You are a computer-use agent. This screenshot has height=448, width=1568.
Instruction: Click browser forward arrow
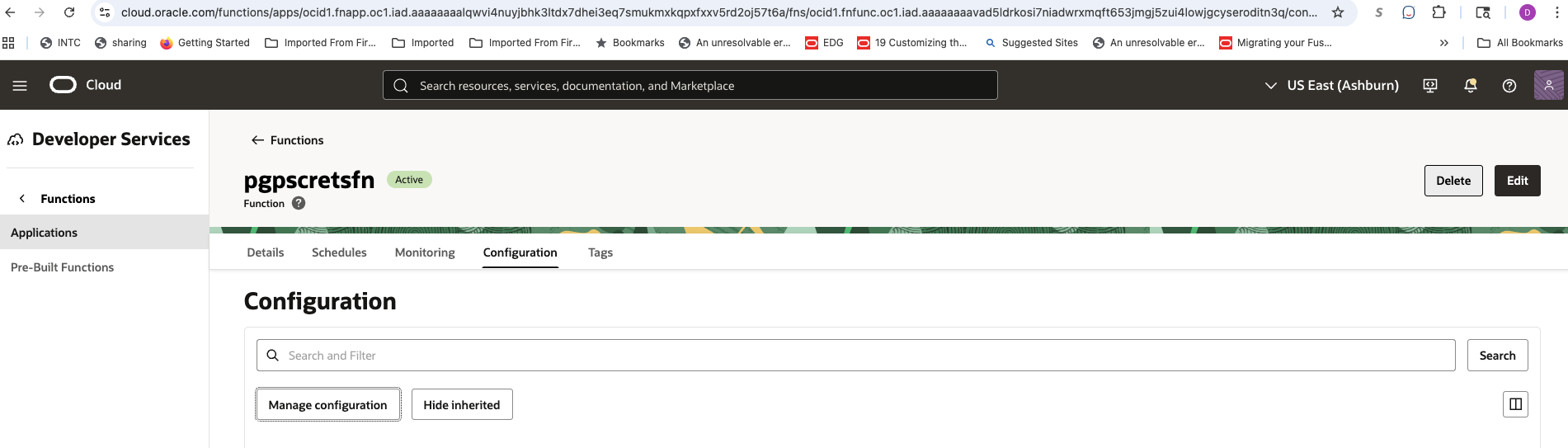point(40,12)
